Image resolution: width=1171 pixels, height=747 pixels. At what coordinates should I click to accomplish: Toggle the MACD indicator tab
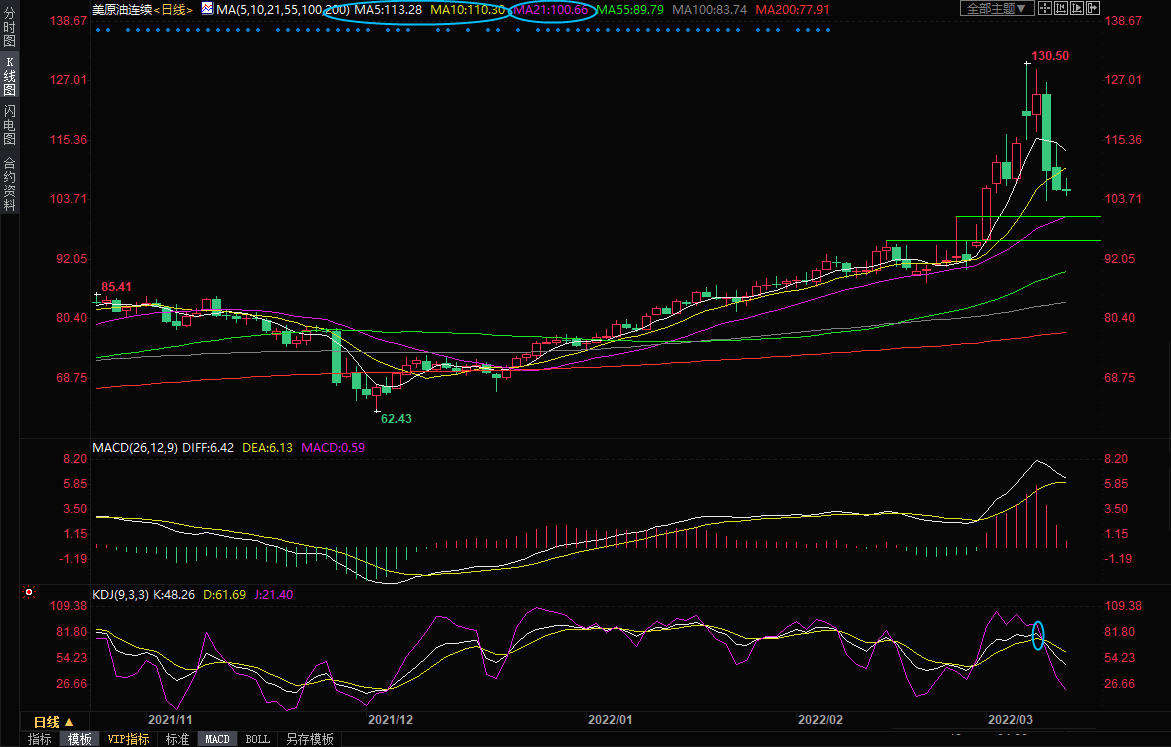pyautogui.click(x=216, y=740)
